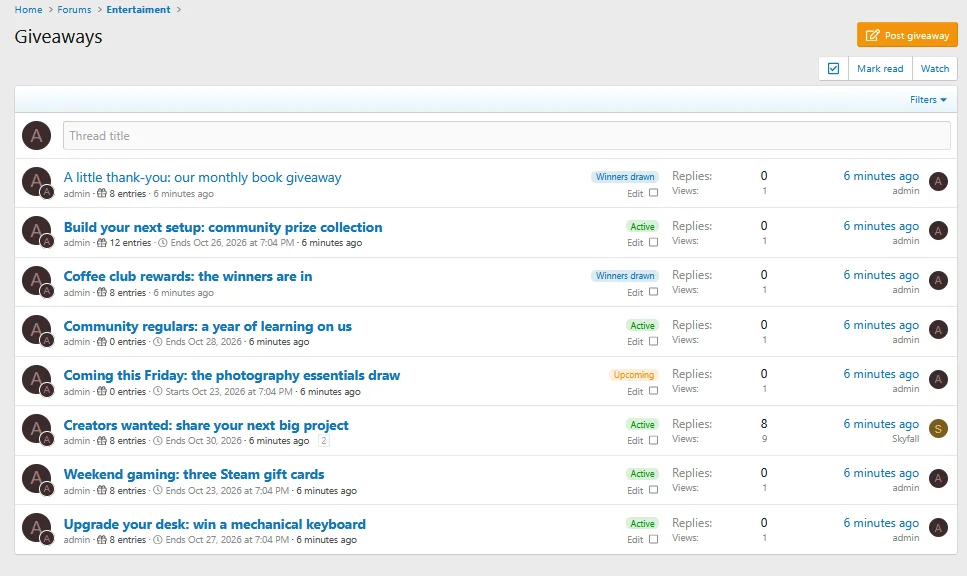Click the Post giveaway button

point(907,35)
